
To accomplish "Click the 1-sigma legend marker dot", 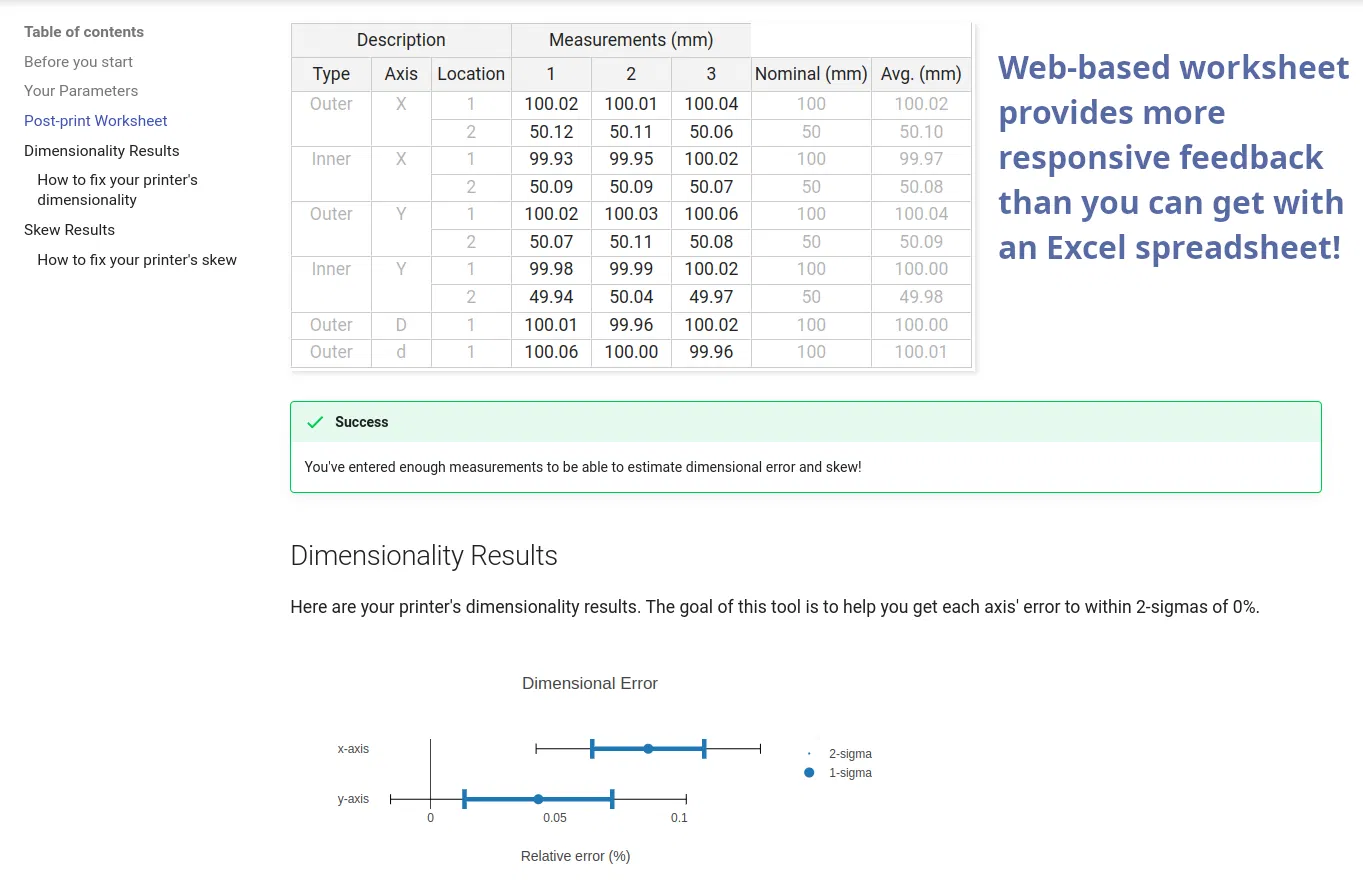I will click(x=809, y=773).
